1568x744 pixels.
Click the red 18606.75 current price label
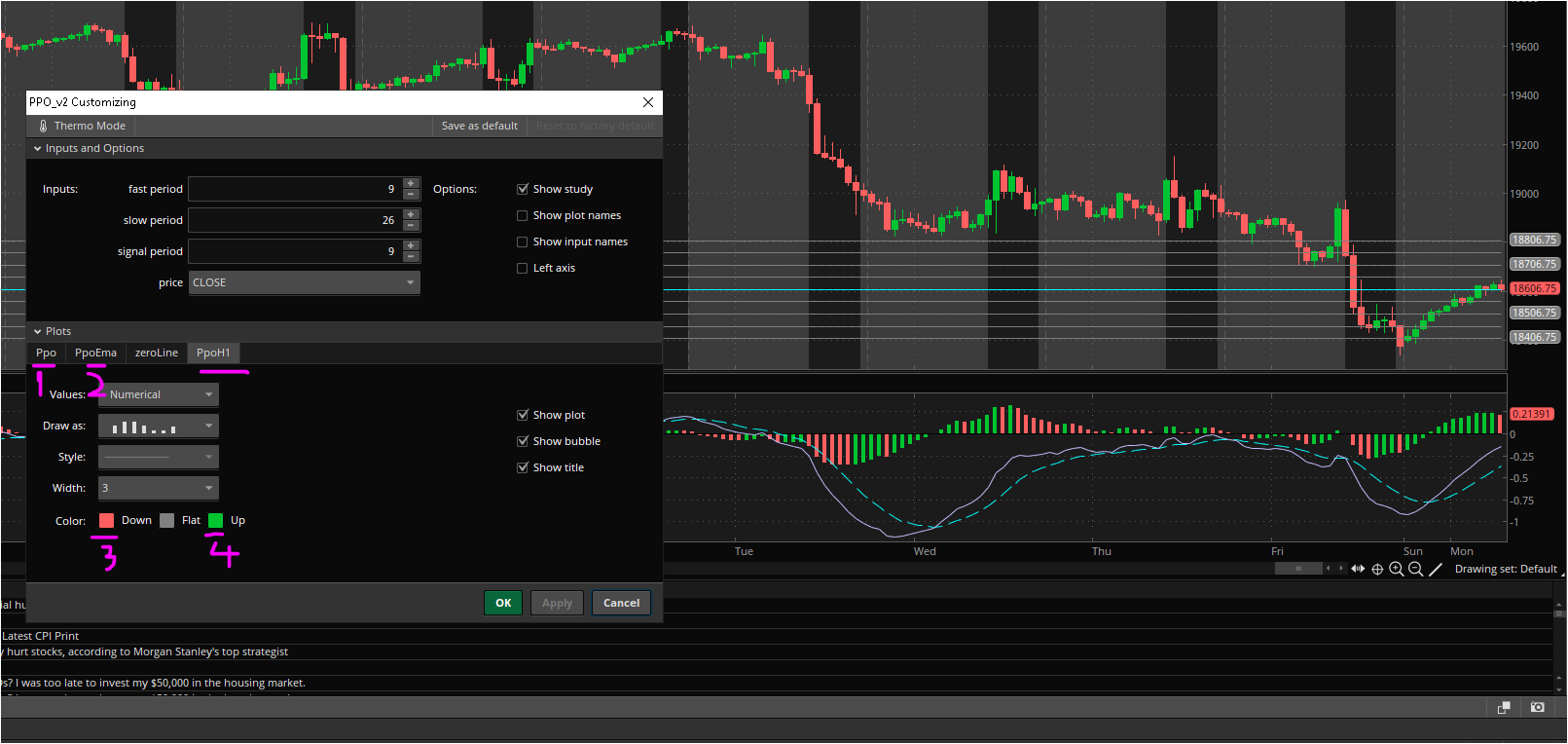[x=1534, y=288]
